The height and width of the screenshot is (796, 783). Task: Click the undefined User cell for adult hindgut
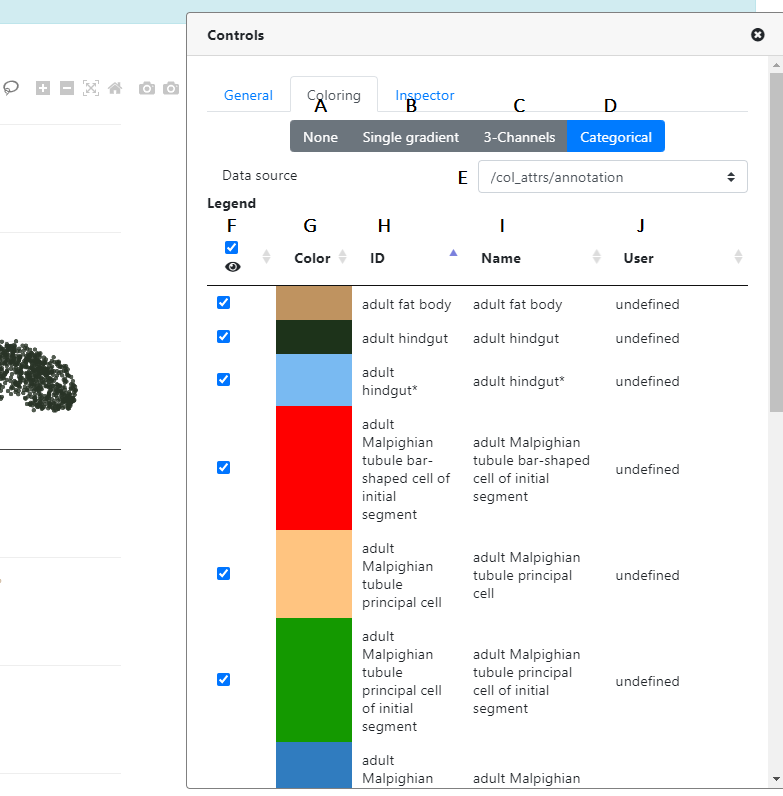pyautogui.click(x=647, y=338)
